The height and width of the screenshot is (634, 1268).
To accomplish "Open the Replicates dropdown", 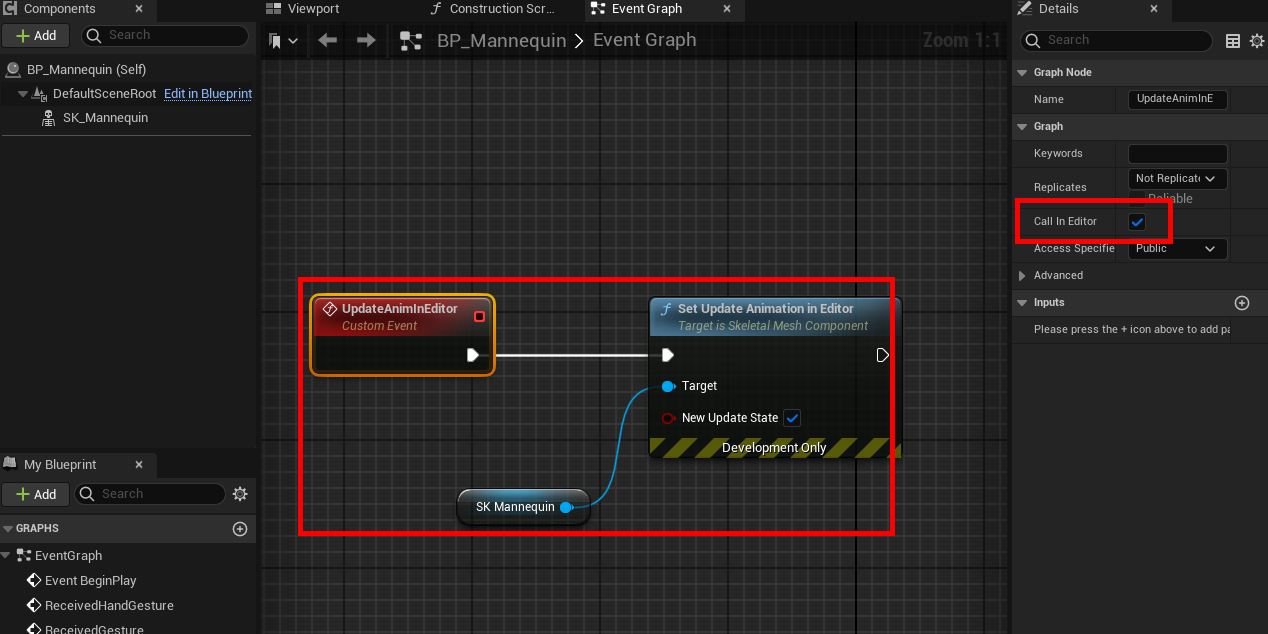I will pyautogui.click(x=1176, y=179).
